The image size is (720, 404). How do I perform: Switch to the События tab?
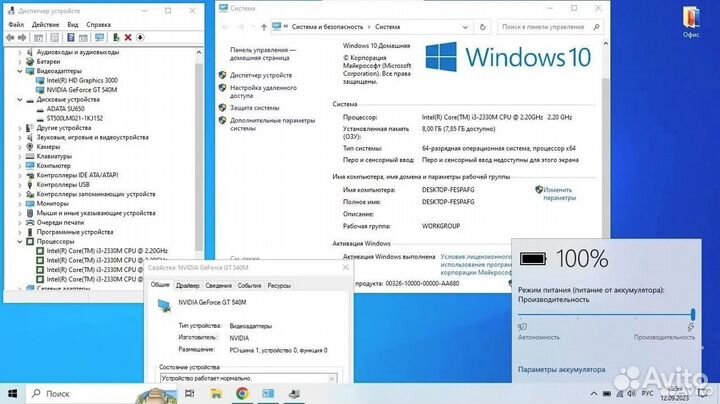pyautogui.click(x=249, y=286)
